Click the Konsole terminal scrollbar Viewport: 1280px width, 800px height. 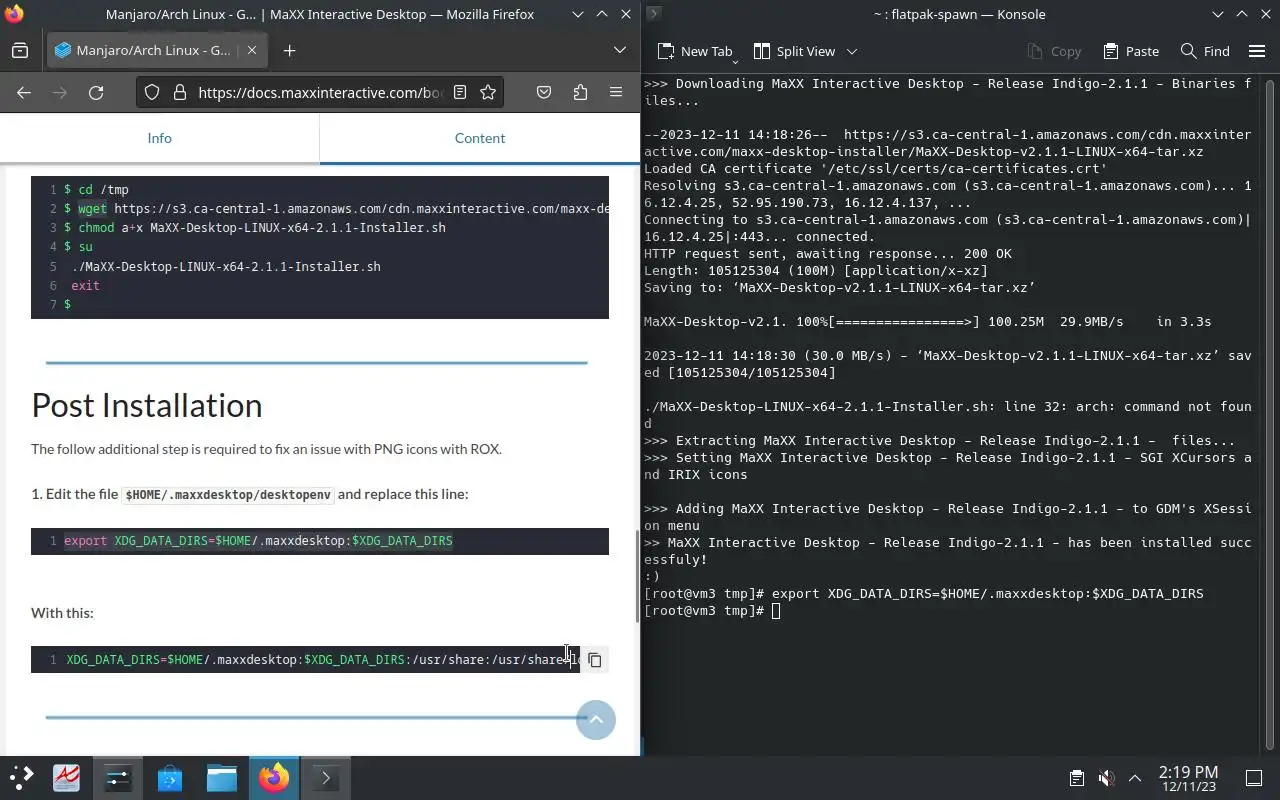point(1271,412)
